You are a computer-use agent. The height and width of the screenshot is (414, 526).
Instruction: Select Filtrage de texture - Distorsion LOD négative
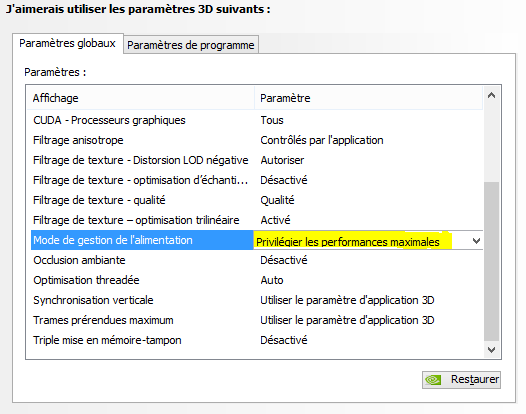pos(257,160)
